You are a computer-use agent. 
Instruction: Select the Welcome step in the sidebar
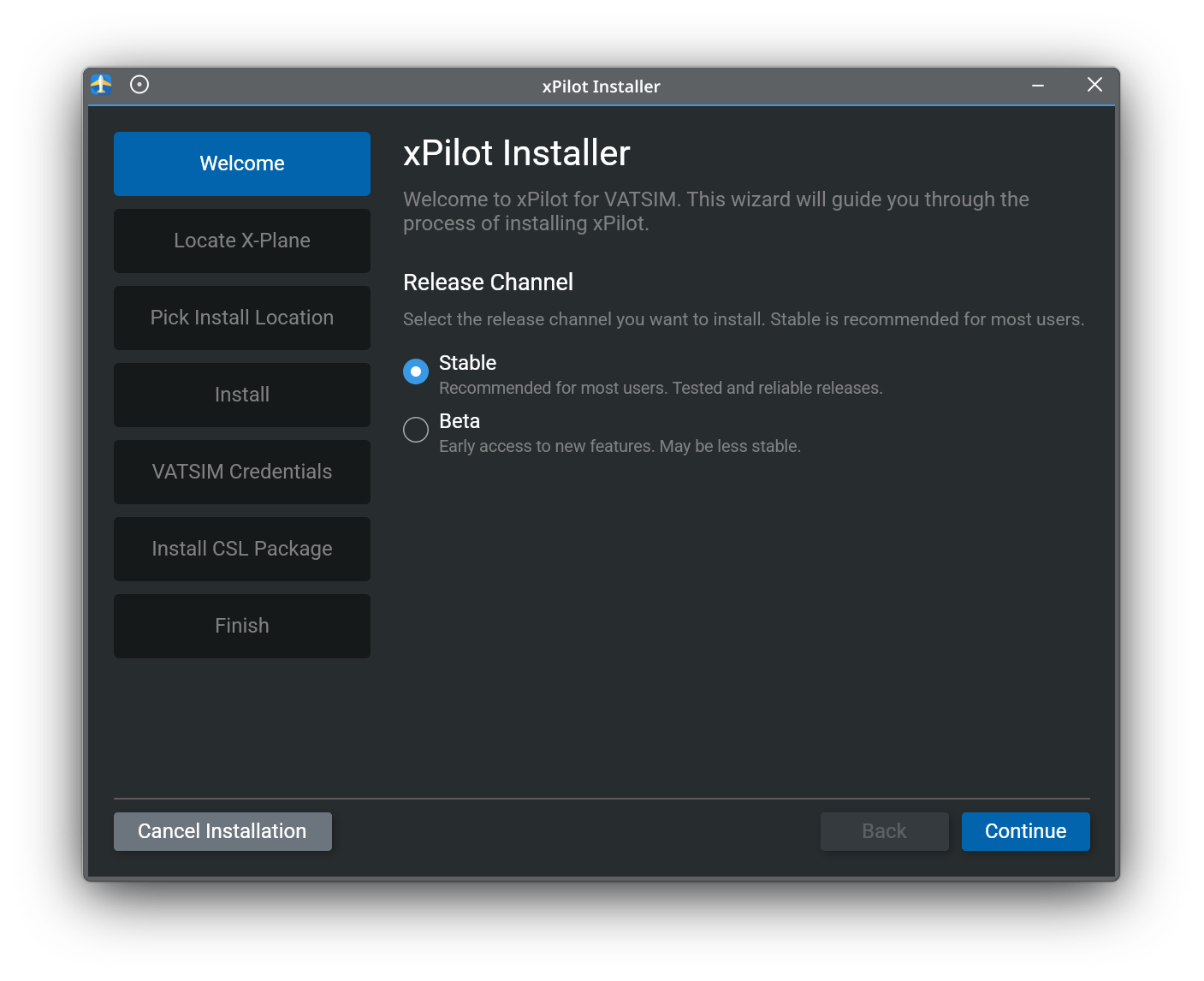242,163
